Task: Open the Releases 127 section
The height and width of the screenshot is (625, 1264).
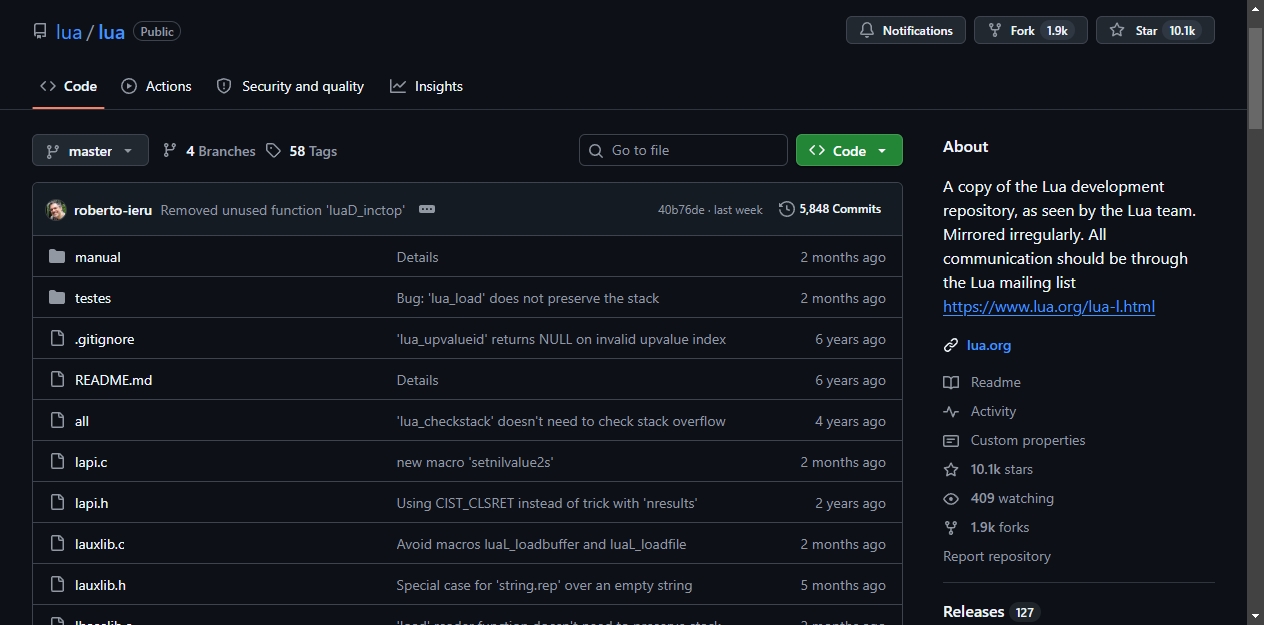Action: tap(991, 611)
